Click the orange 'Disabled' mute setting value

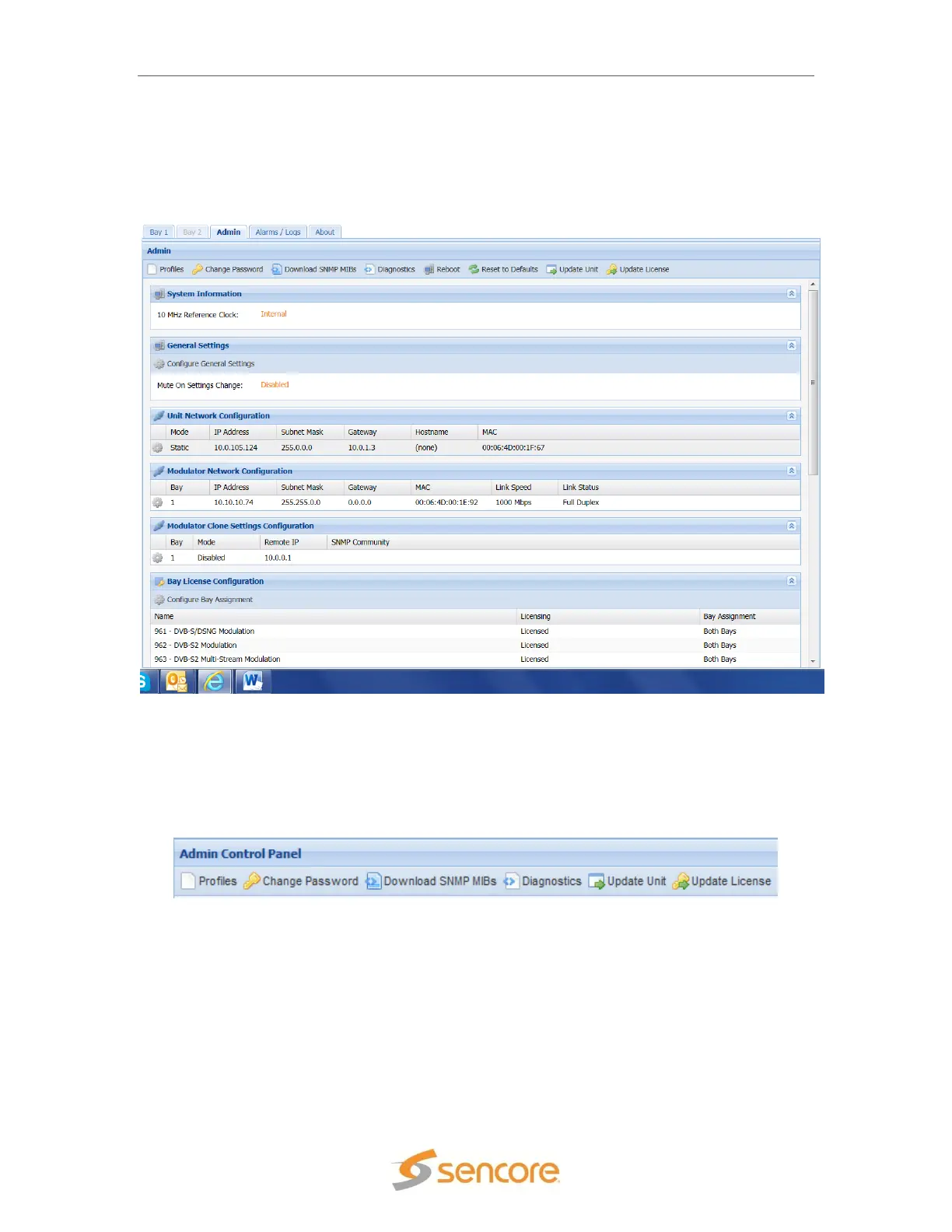tap(275, 385)
